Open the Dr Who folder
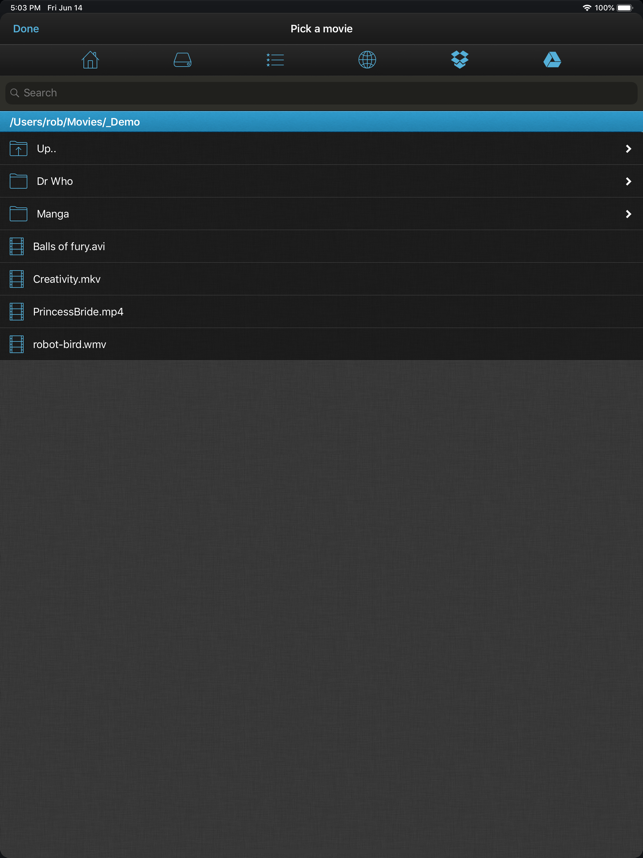643x858 pixels. coord(321,181)
